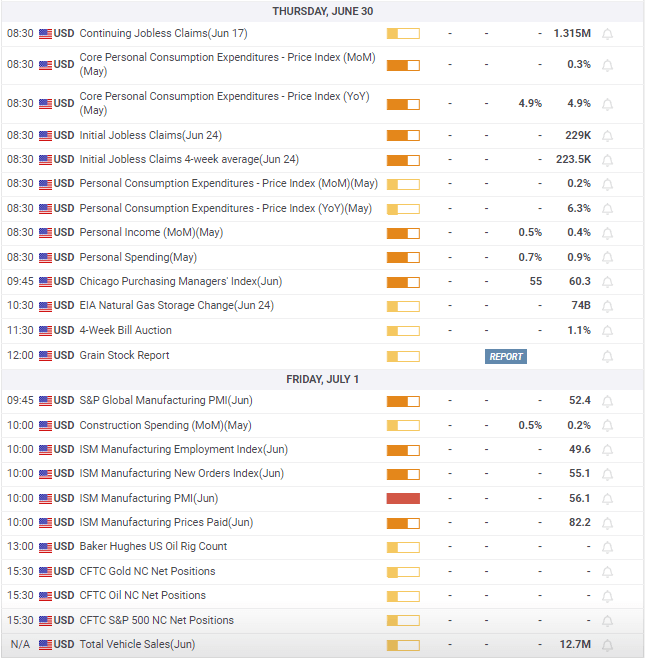This screenshot has height=658, width=645.
Task: Click alert bell for Personal Spending(May)
Action: tap(607, 258)
